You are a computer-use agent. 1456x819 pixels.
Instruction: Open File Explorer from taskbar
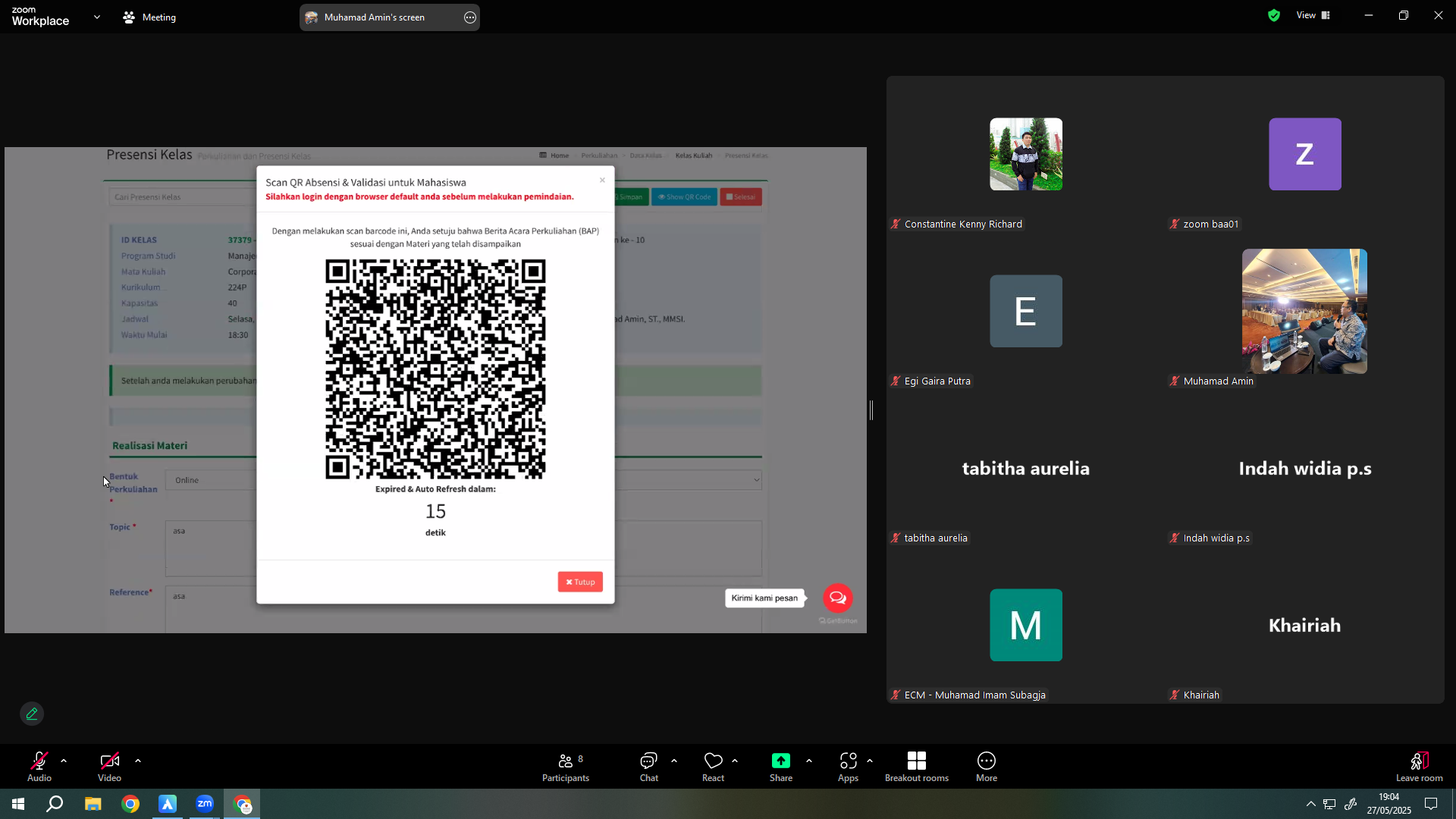pyautogui.click(x=93, y=804)
